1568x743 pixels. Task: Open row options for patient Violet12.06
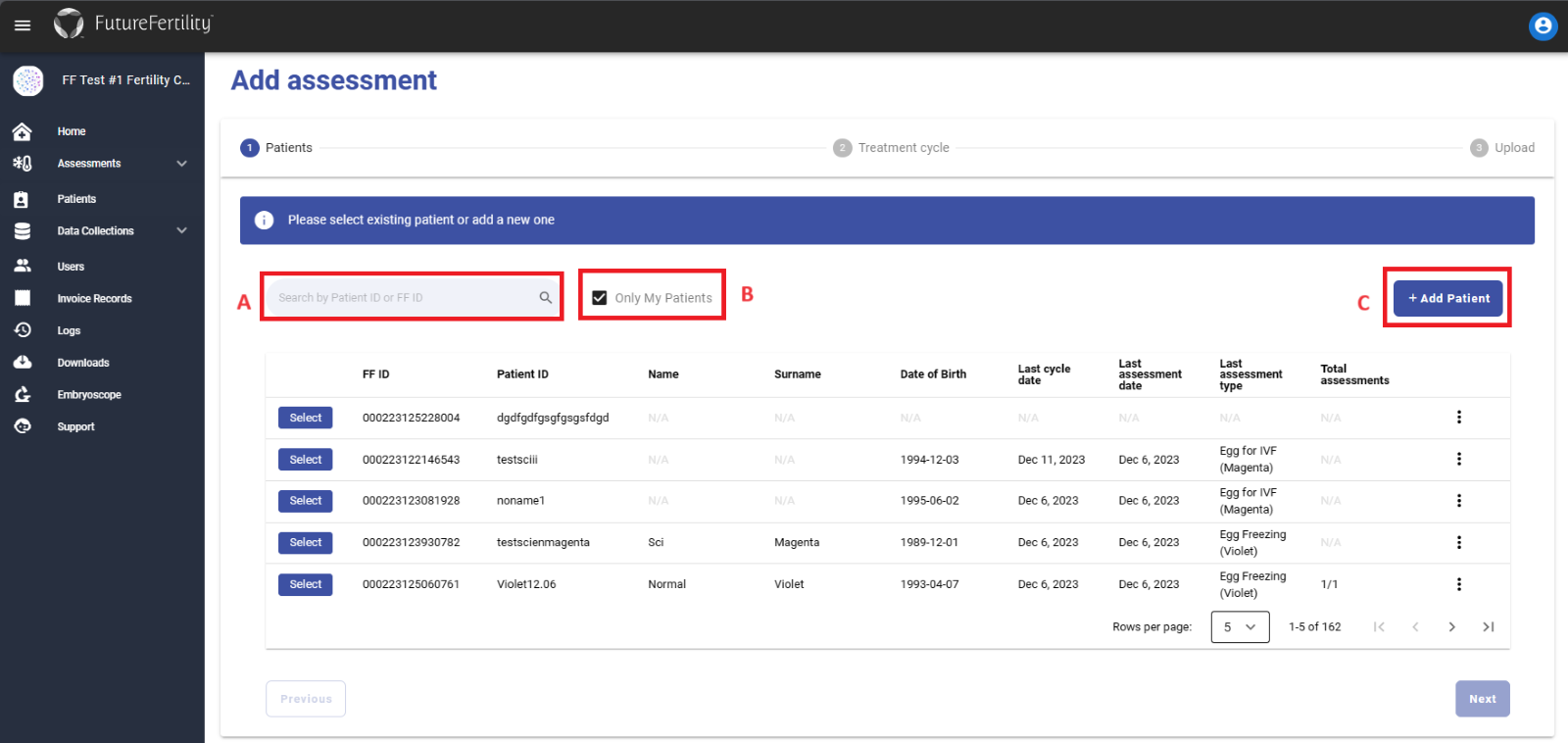(1458, 584)
